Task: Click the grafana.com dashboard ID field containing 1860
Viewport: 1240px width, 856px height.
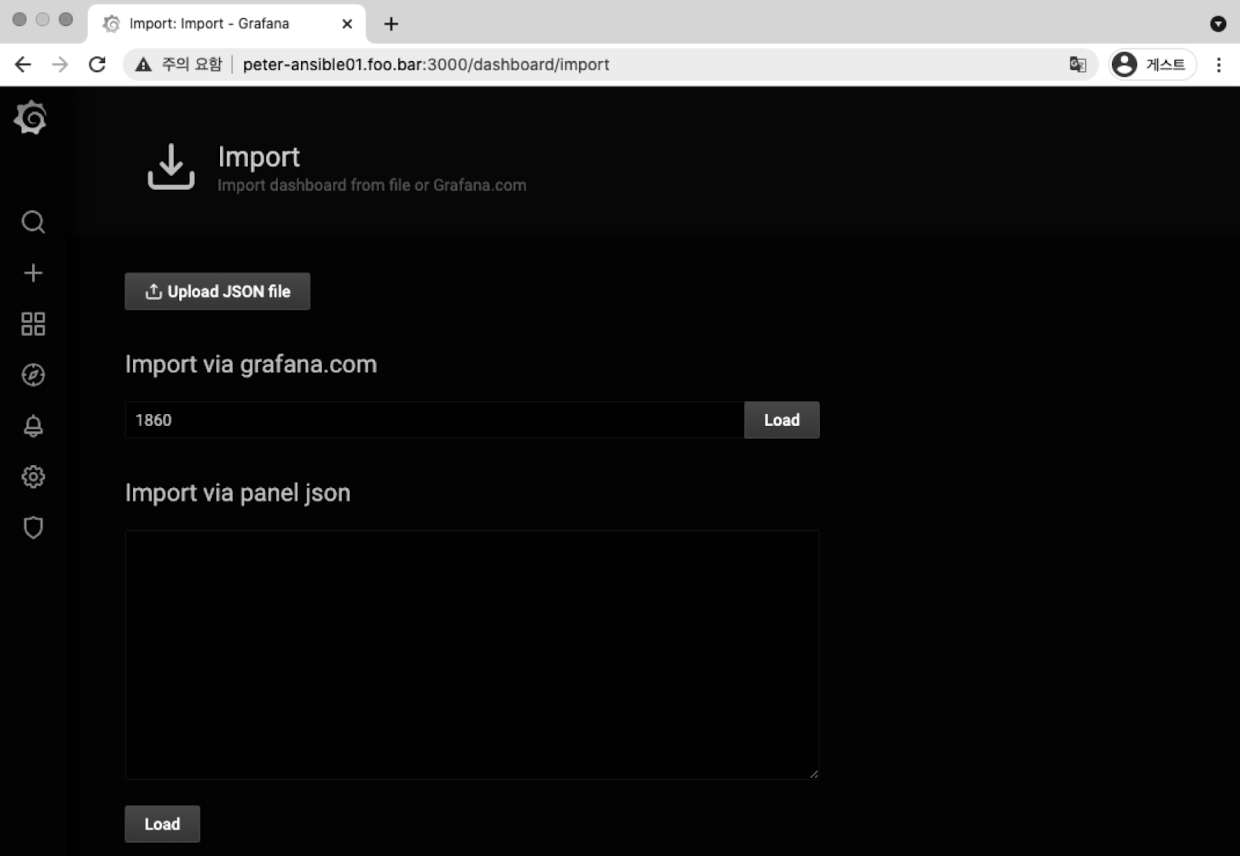Action: pyautogui.click(x=434, y=420)
